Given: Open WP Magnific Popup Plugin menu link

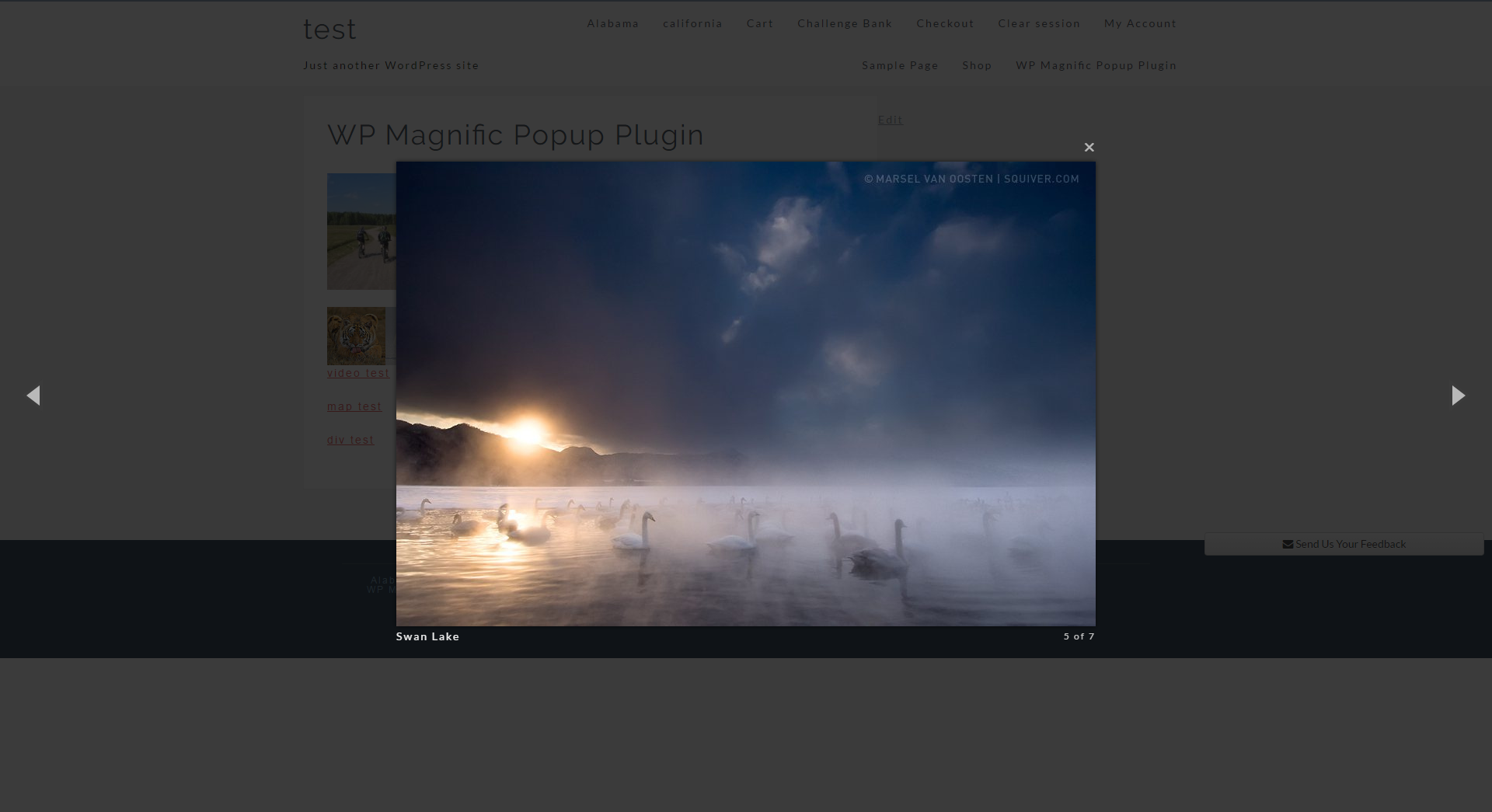Looking at the screenshot, I should (x=1096, y=65).
